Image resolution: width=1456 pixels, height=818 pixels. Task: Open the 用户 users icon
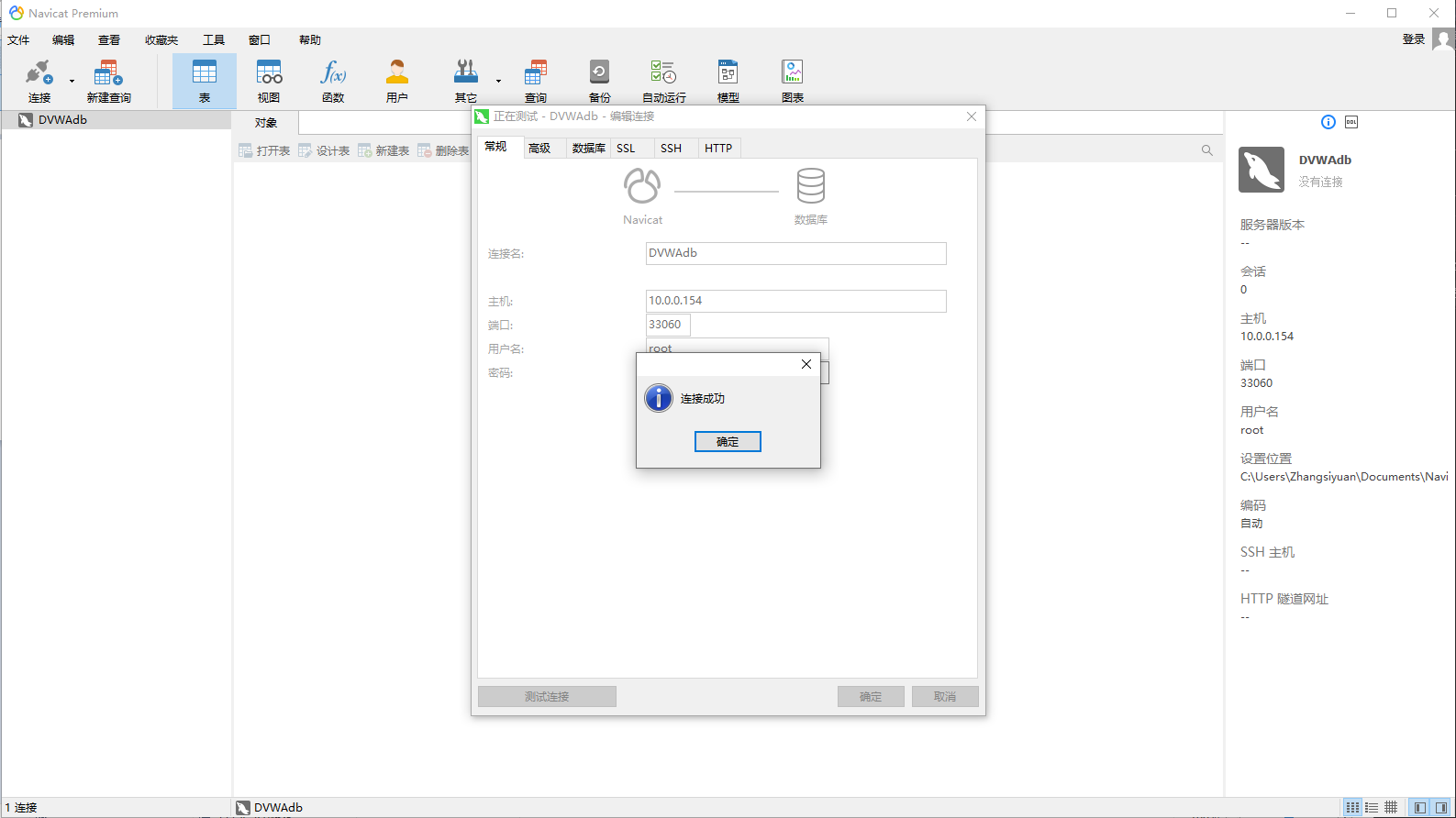(397, 81)
